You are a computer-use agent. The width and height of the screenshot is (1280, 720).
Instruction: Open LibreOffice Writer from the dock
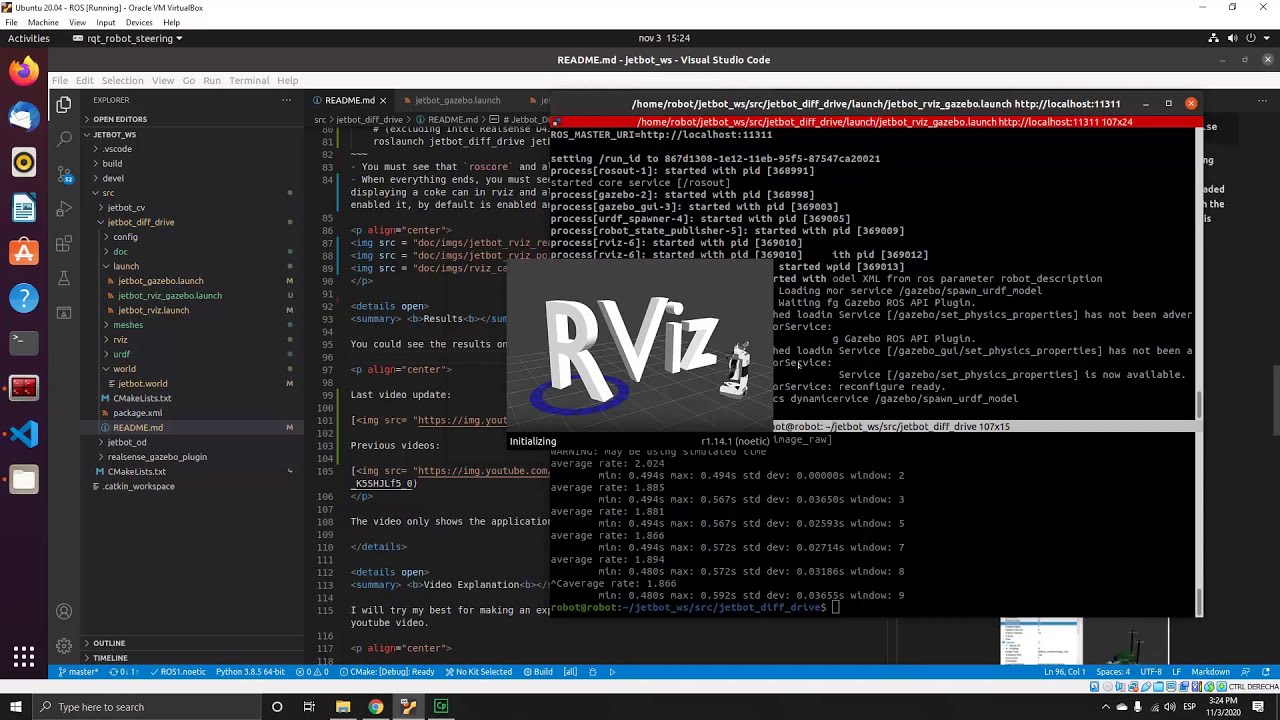pos(24,208)
